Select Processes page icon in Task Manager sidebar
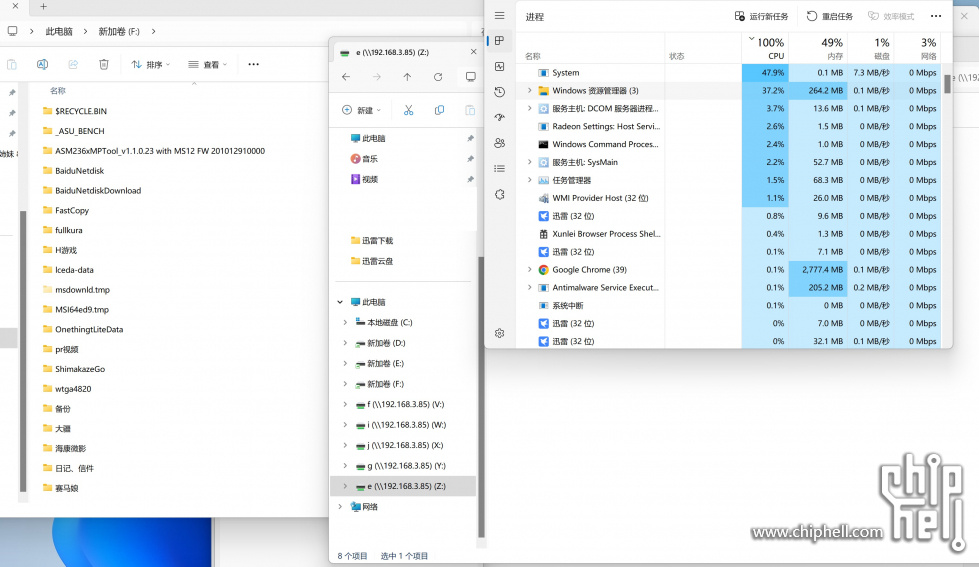Image resolution: width=979 pixels, height=567 pixels. click(499, 41)
